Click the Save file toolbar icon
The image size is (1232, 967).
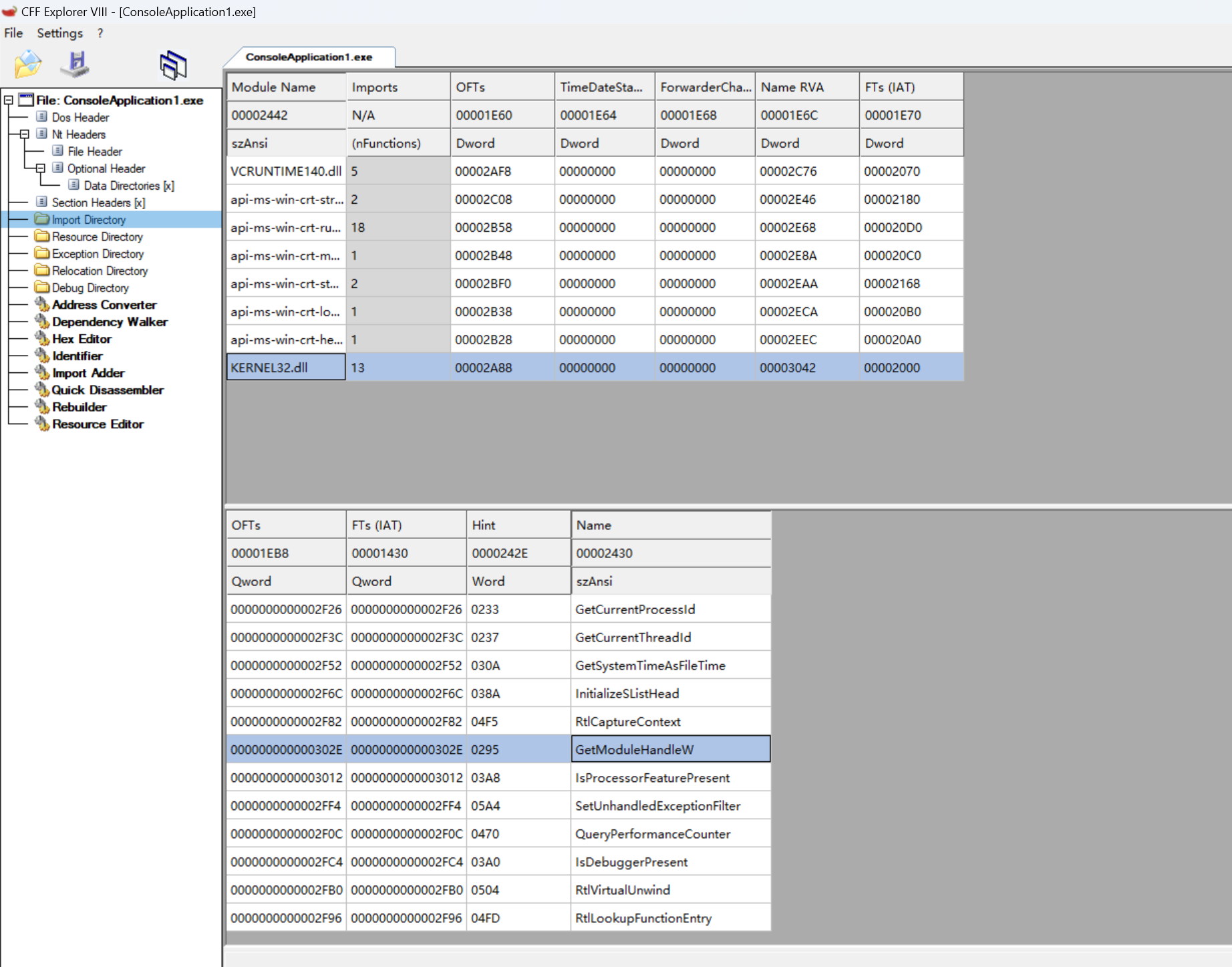pos(75,65)
